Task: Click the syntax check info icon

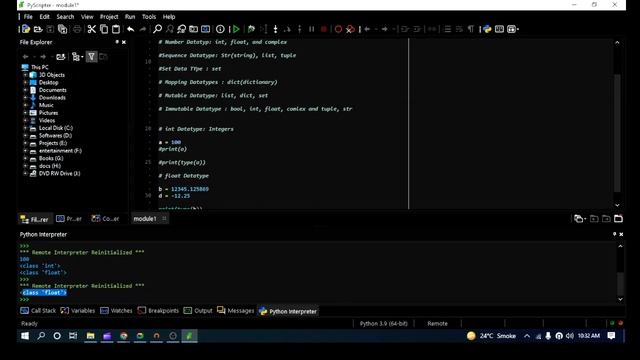Action: pyautogui.click(x=220, y=29)
